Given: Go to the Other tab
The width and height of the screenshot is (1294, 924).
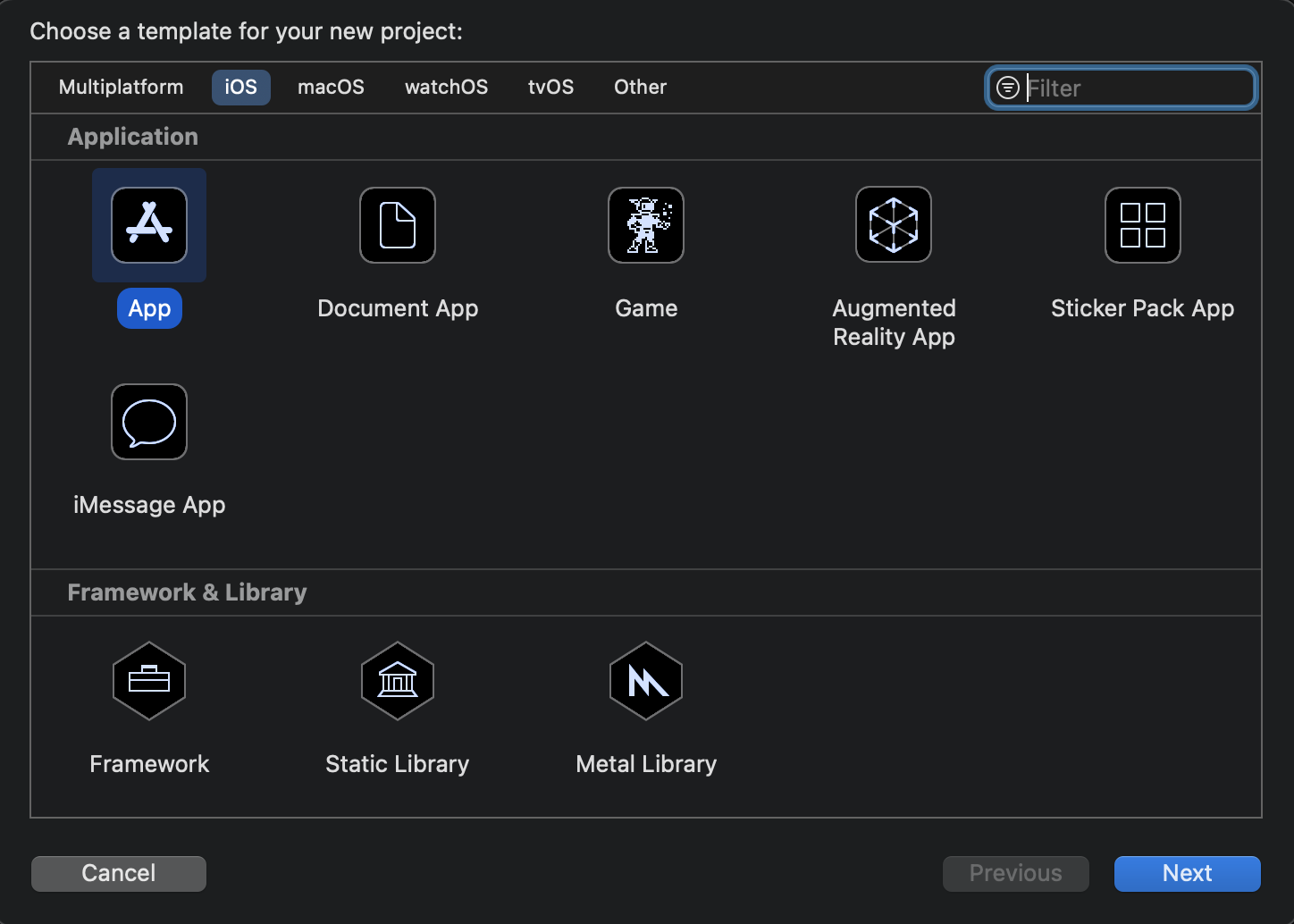Looking at the screenshot, I should (640, 88).
